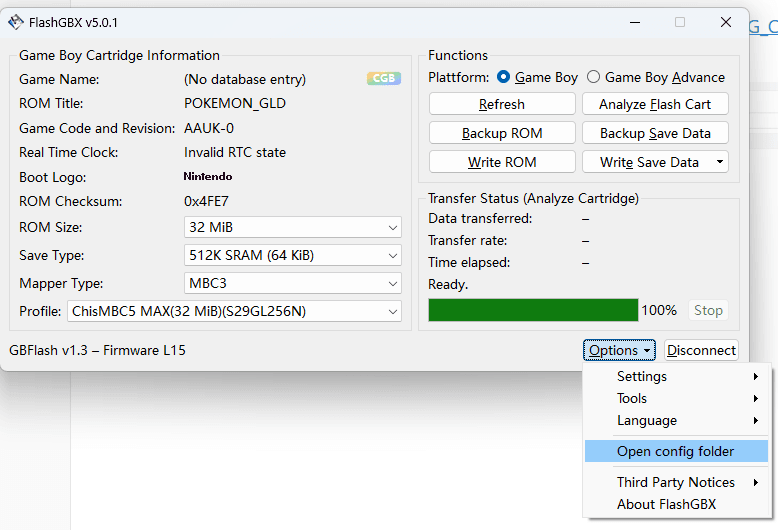The image size is (778, 530).
Task: Click the FlashGBX app icon in title bar
Action: point(16,22)
